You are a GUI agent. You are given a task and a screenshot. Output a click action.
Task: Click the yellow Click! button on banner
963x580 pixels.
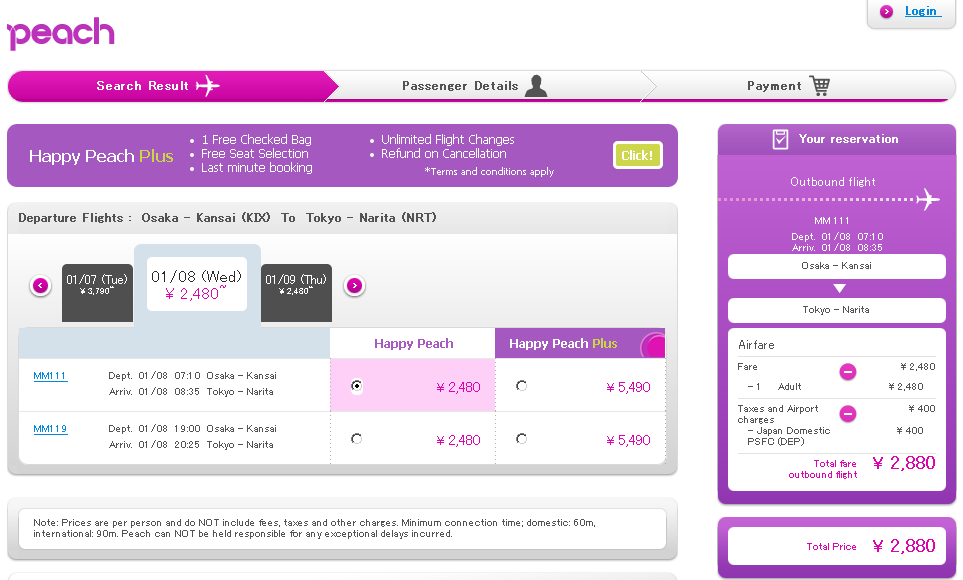637,155
